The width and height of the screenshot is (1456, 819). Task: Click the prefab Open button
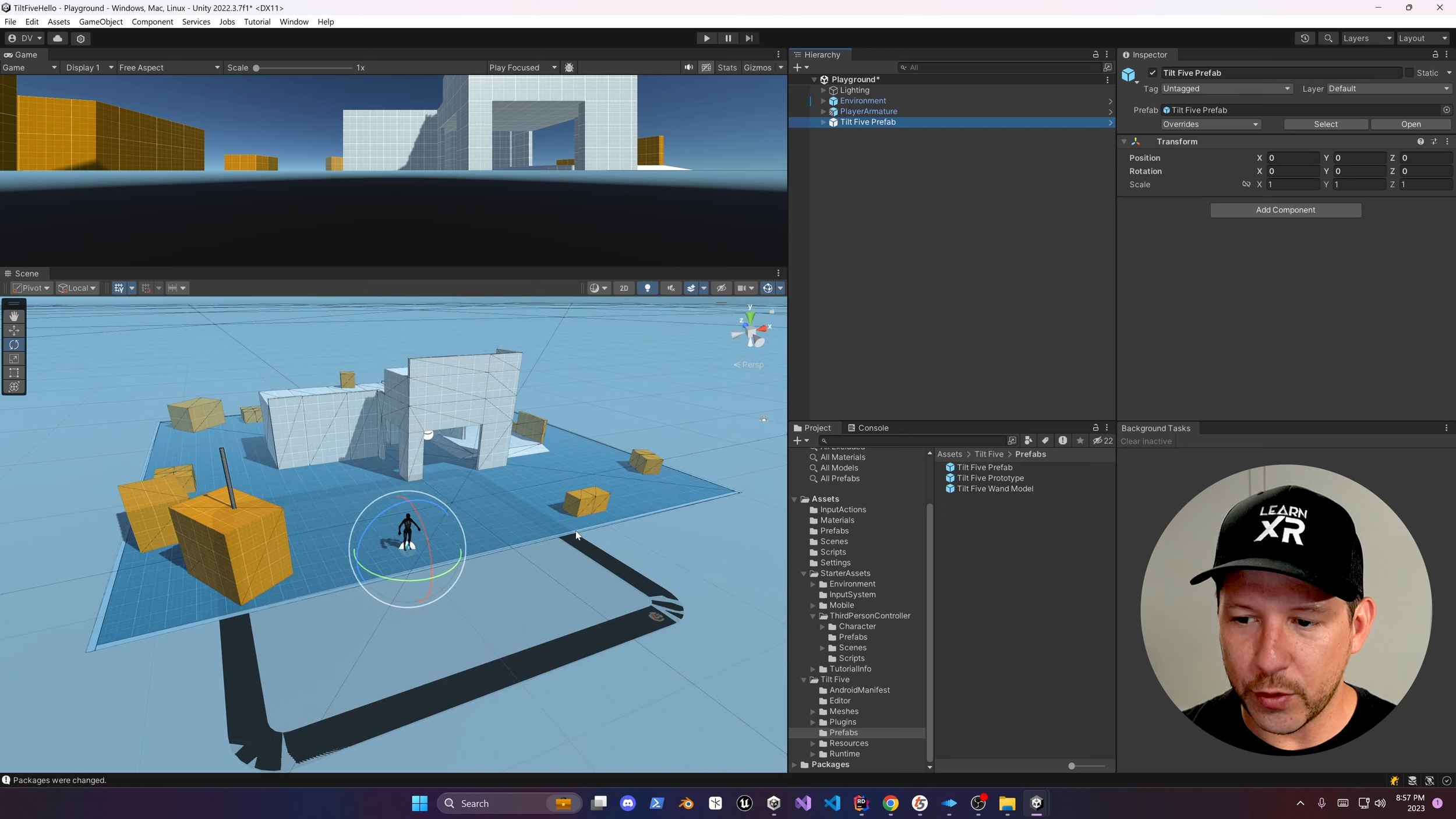pos(1411,124)
